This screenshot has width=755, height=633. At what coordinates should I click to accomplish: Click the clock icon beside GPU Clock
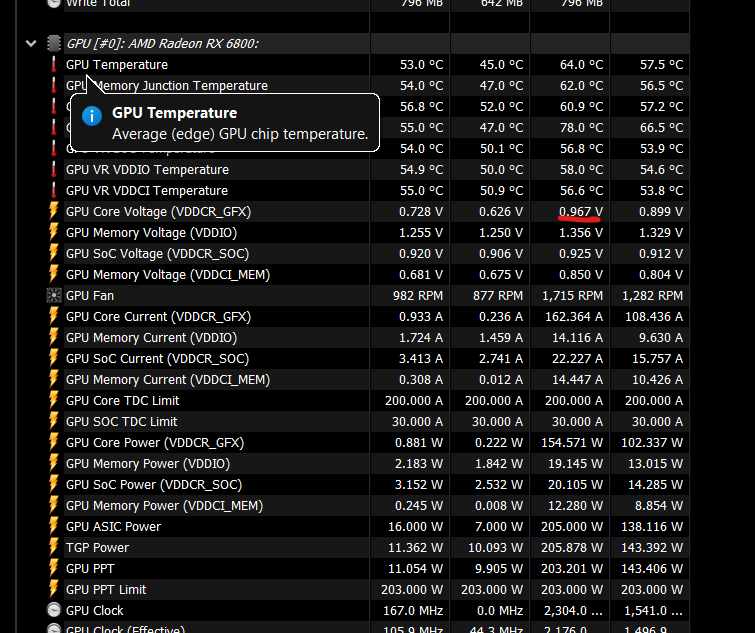[x=54, y=610]
